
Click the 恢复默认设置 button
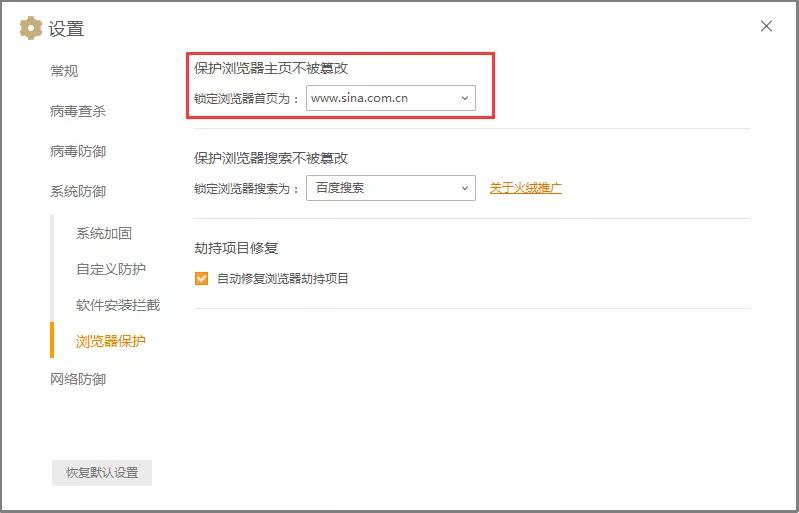coord(102,473)
